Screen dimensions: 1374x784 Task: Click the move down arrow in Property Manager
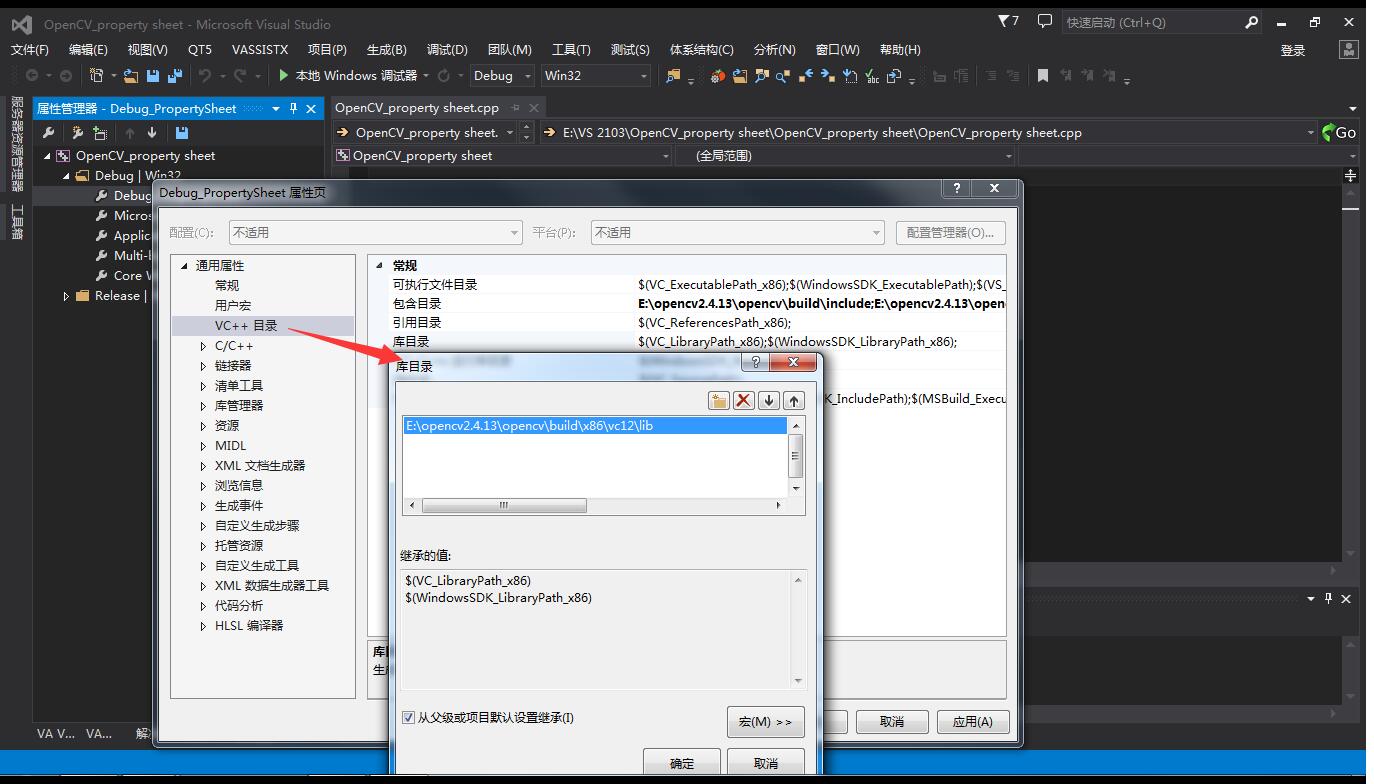(x=152, y=132)
